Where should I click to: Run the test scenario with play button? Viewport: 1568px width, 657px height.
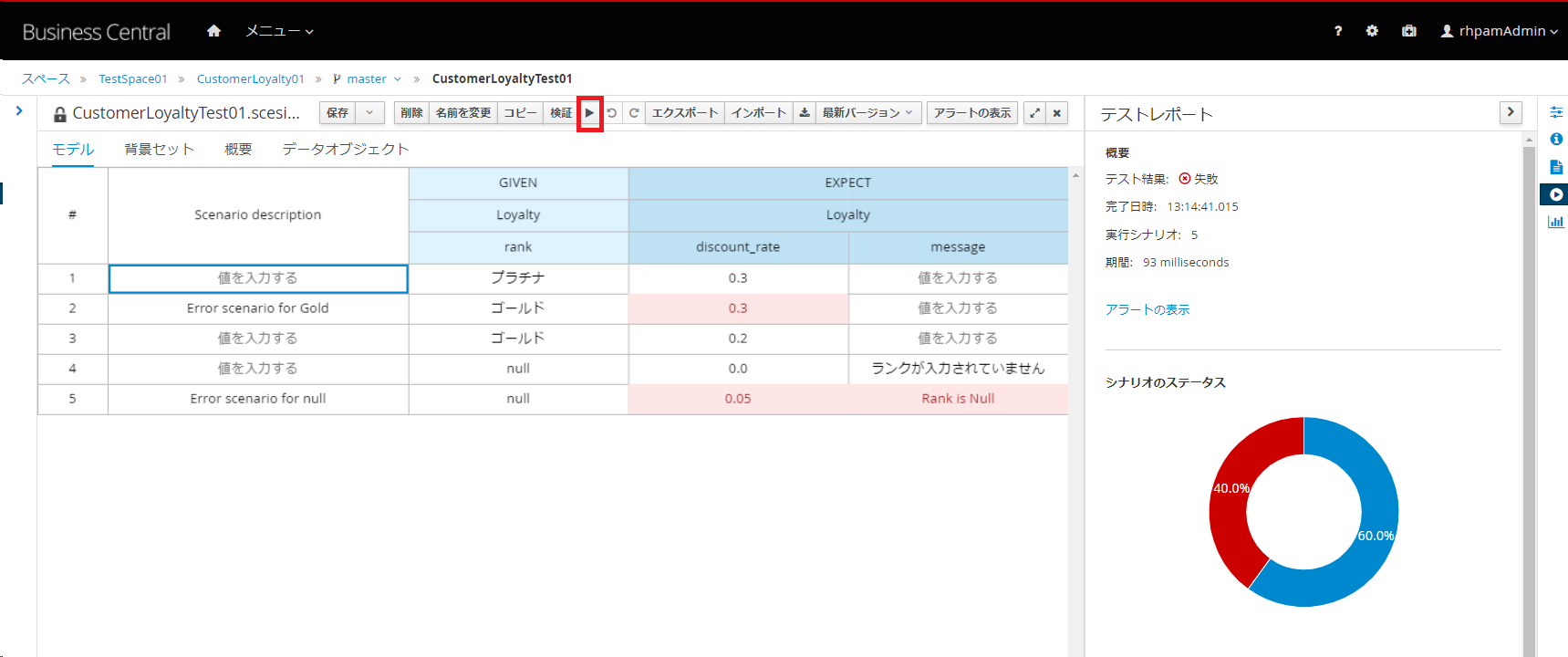coord(589,113)
